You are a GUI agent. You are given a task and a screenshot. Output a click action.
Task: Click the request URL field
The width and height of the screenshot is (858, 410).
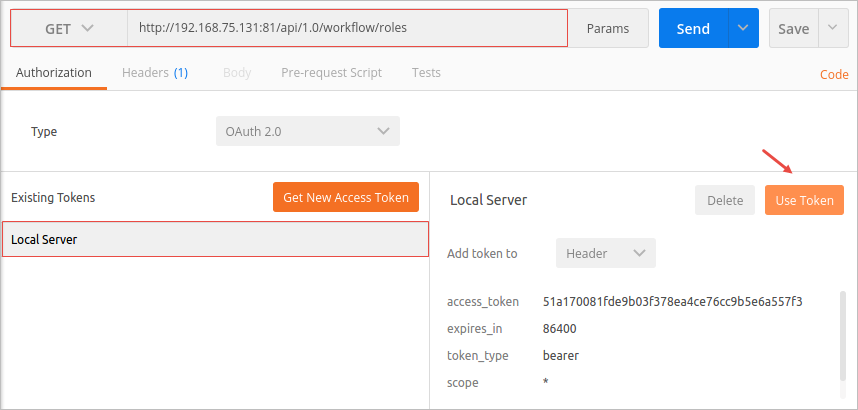[346, 28]
